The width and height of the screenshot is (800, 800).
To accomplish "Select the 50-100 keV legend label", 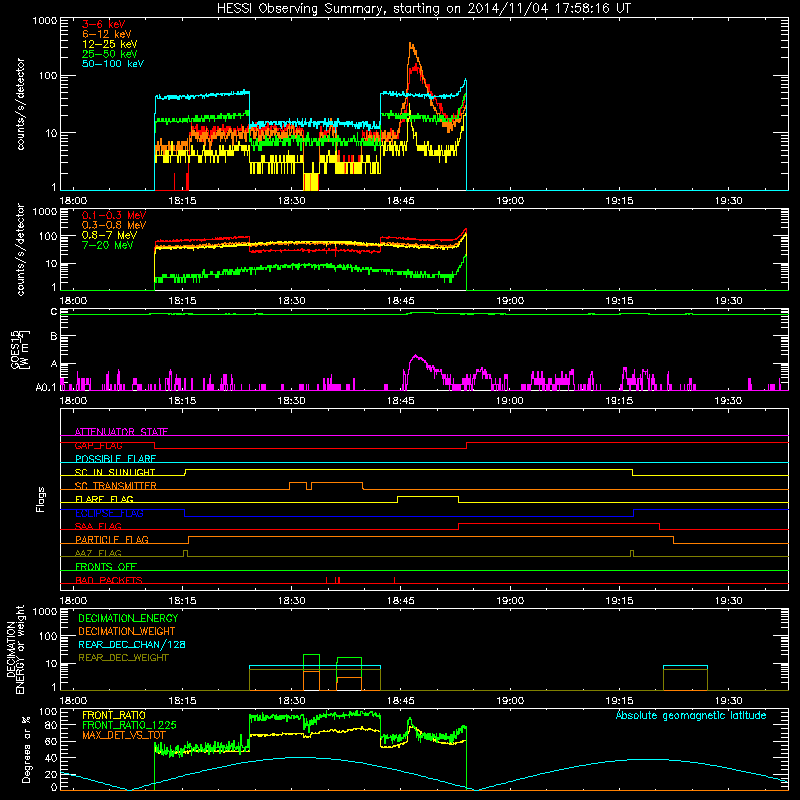I will [x=113, y=64].
